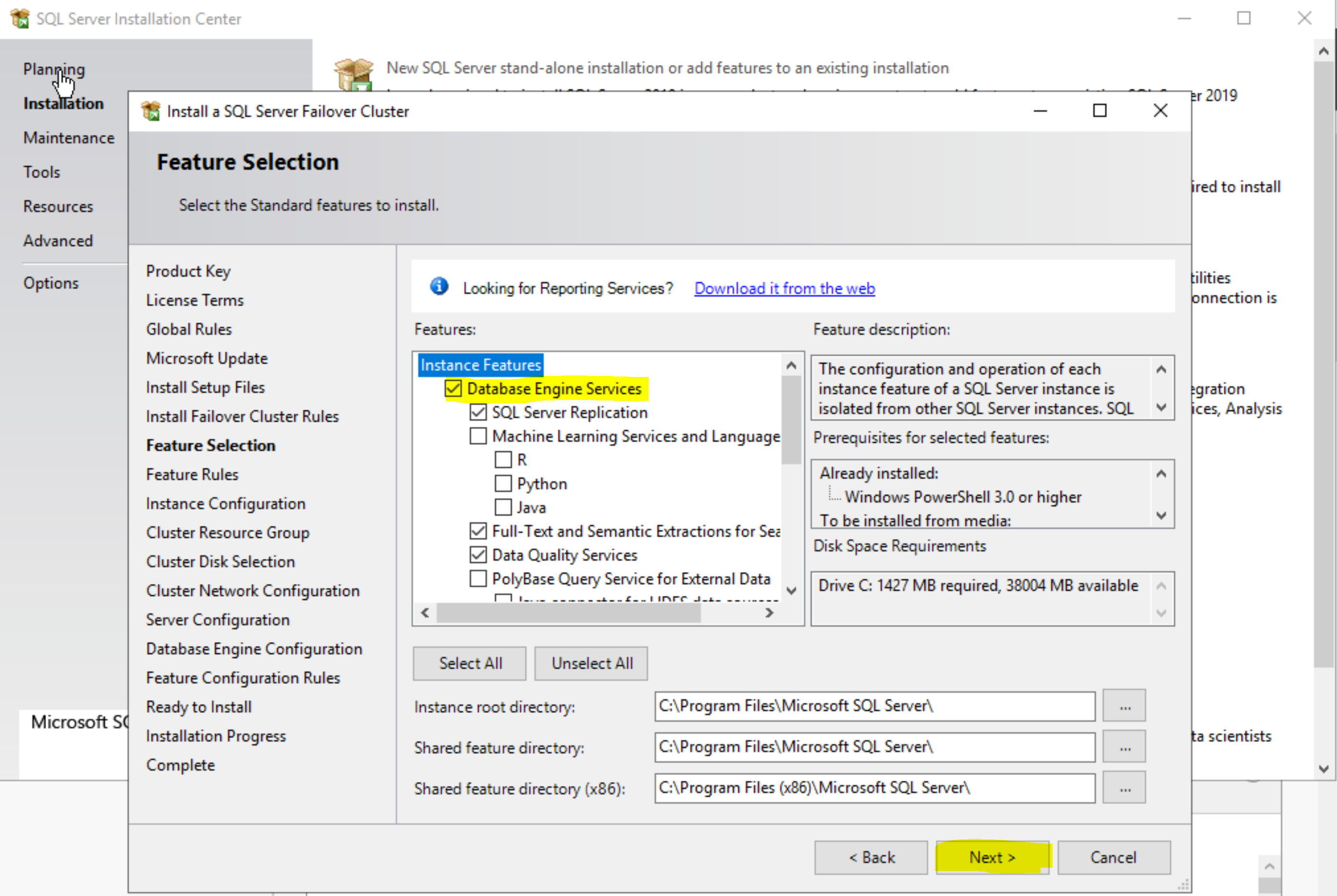Click the Microsoft Update step
1337x896 pixels.
(x=207, y=358)
